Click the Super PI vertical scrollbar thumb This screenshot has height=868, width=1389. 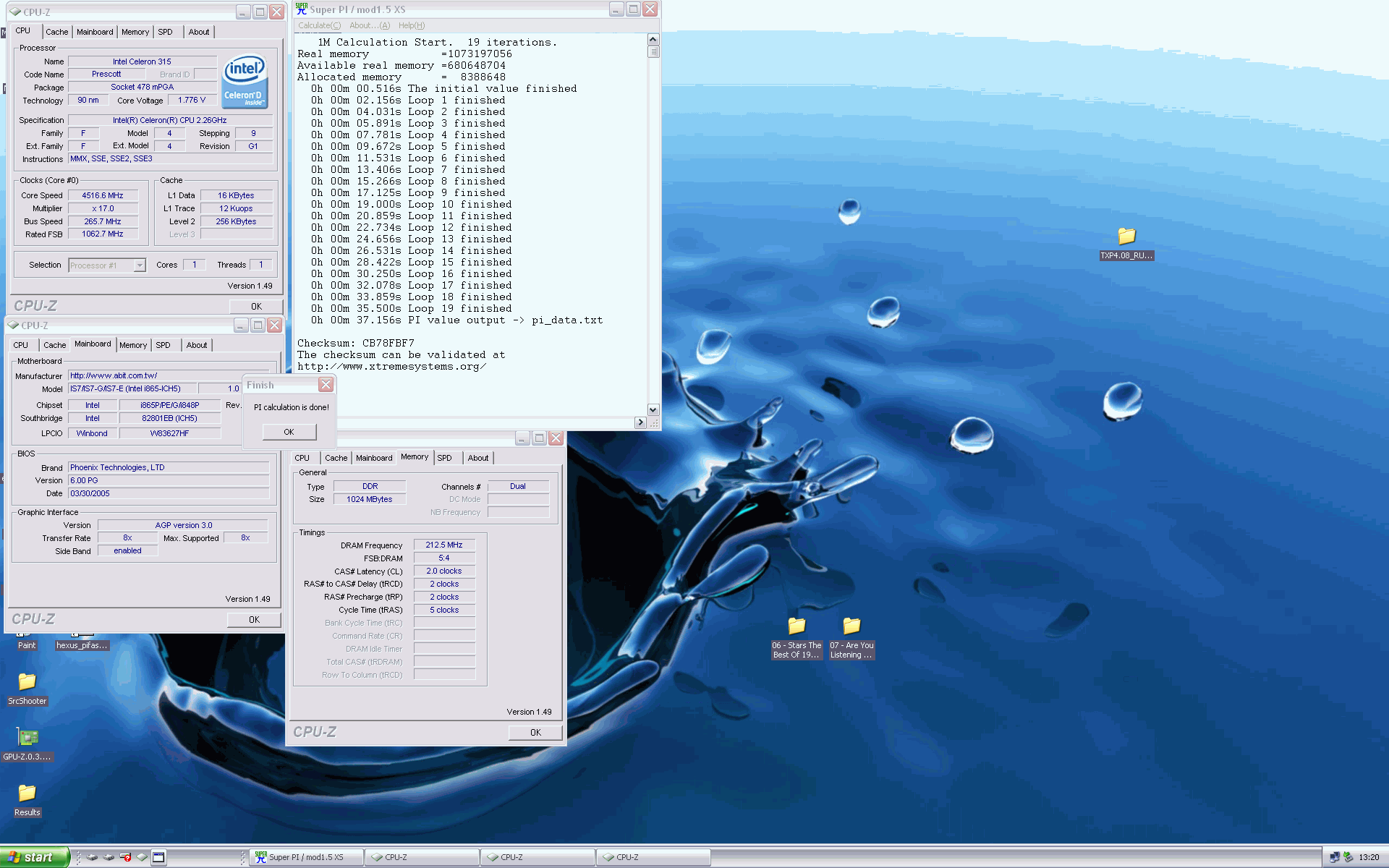pyautogui.click(x=653, y=51)
